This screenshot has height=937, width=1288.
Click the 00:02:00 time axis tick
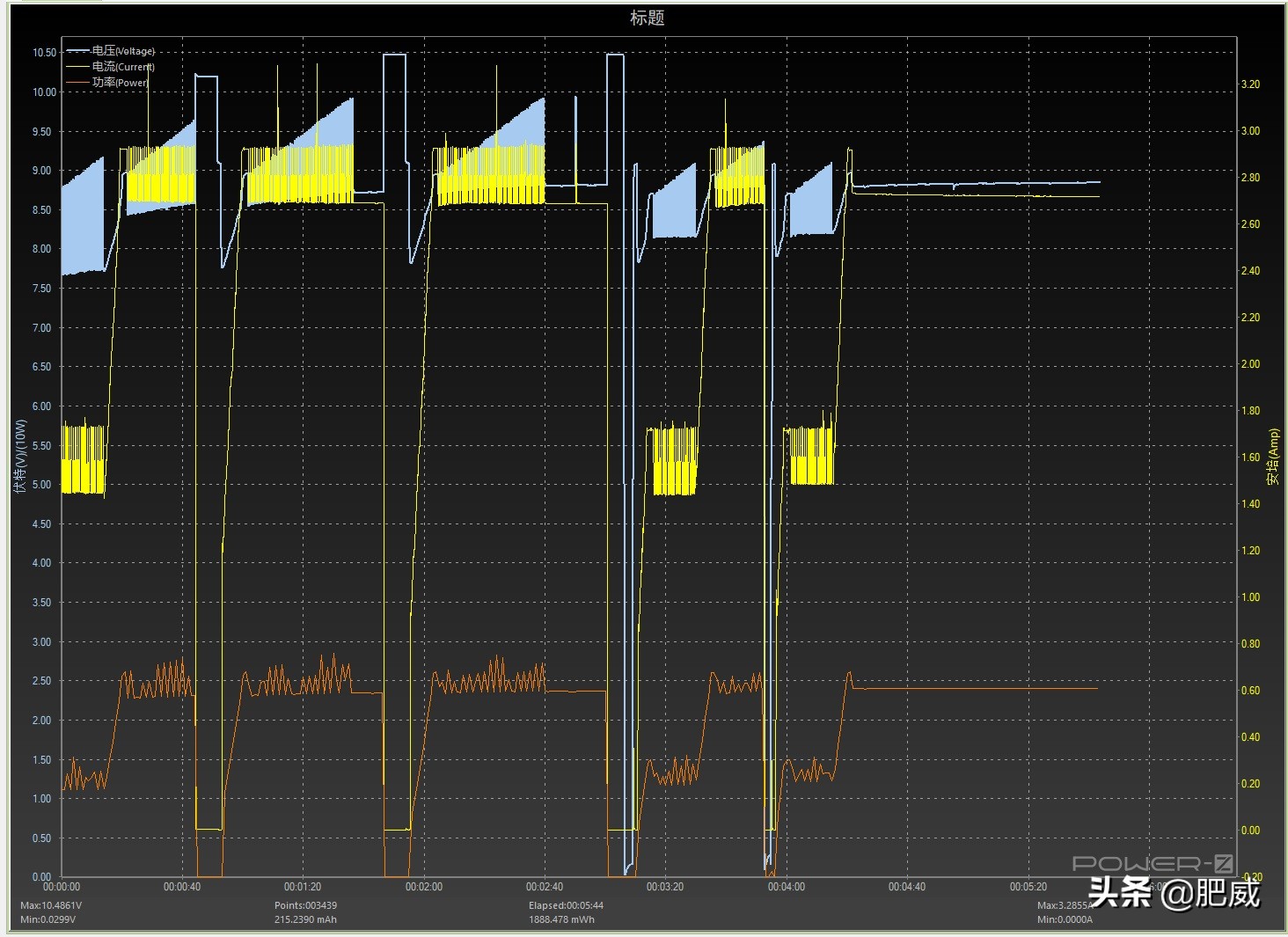(x=424, y=887)
